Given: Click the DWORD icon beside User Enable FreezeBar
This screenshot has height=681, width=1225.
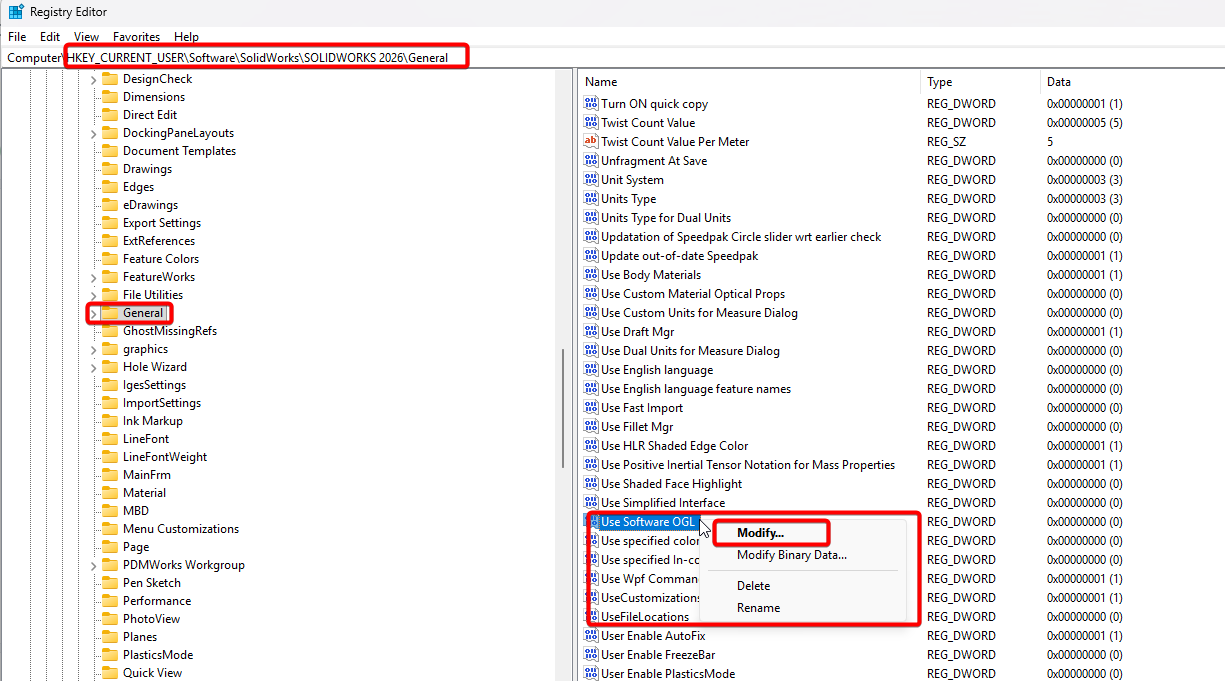Looking at the screenshot, I should pos(590,655).
